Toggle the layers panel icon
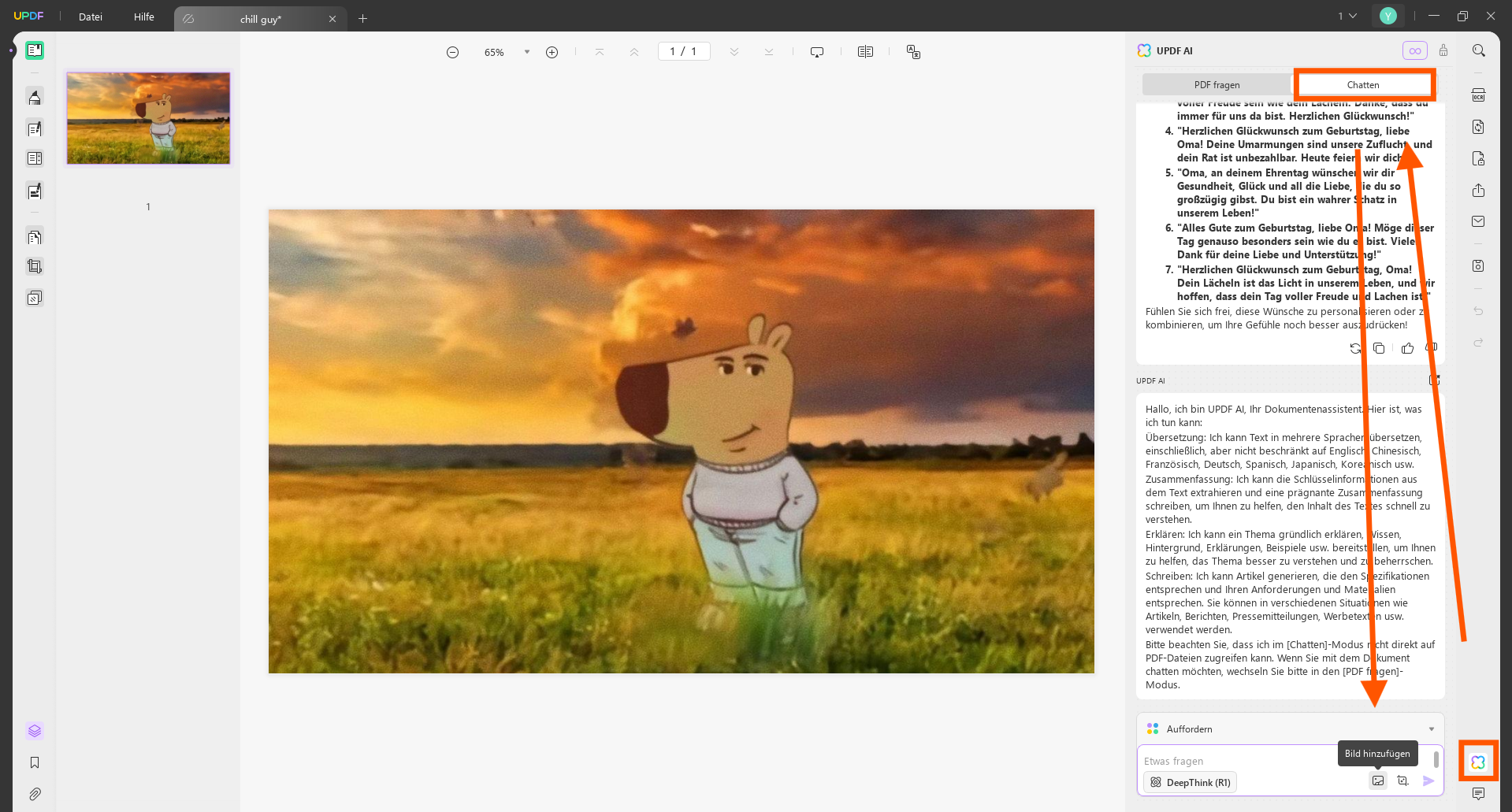The height and width of the screenshot is (812, 1512). coord(35,731)
